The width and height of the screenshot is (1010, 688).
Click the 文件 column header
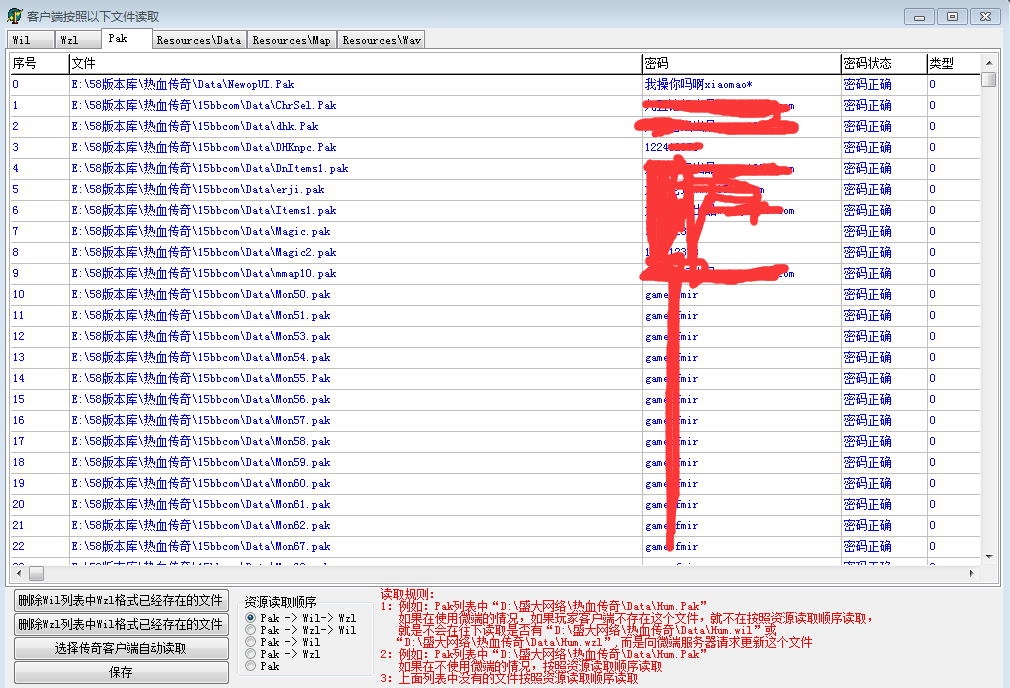tap(356, 63)
